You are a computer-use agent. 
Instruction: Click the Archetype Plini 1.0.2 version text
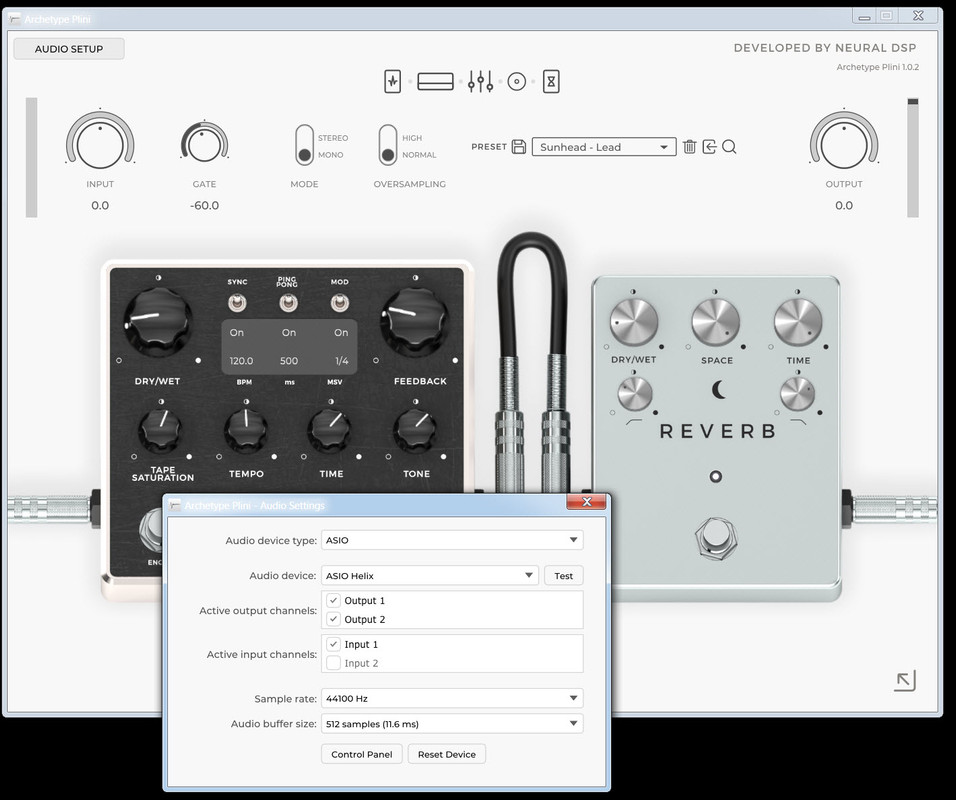click(x=877, y=67)
